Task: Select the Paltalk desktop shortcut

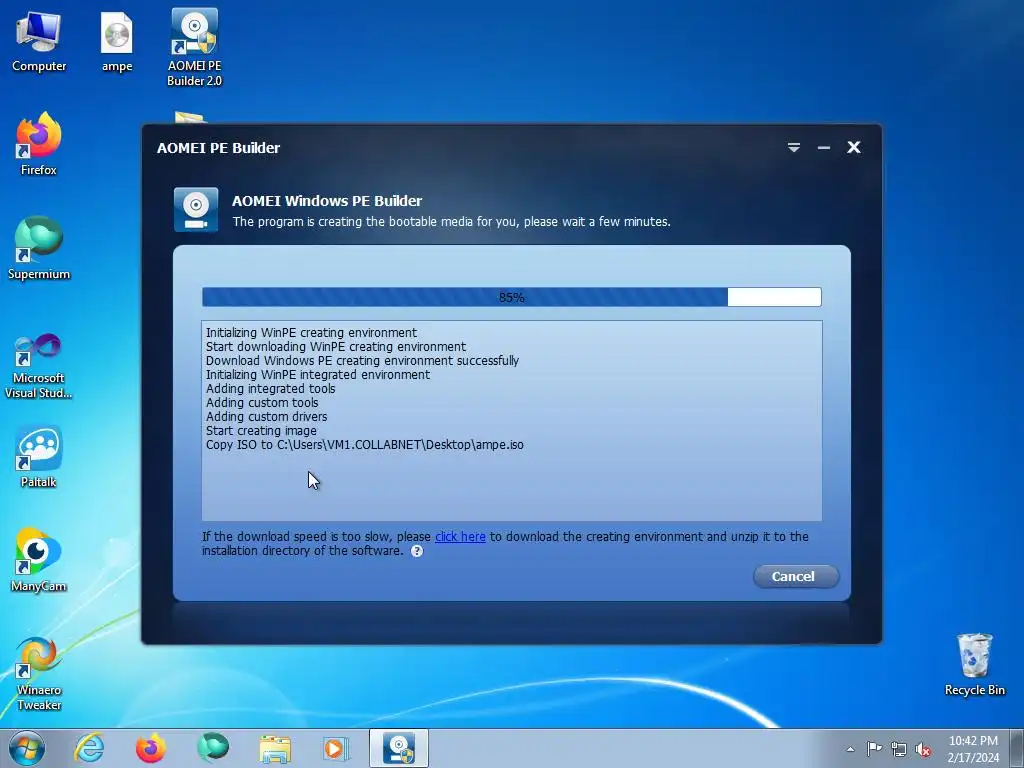Action: [x=39, y=456]
